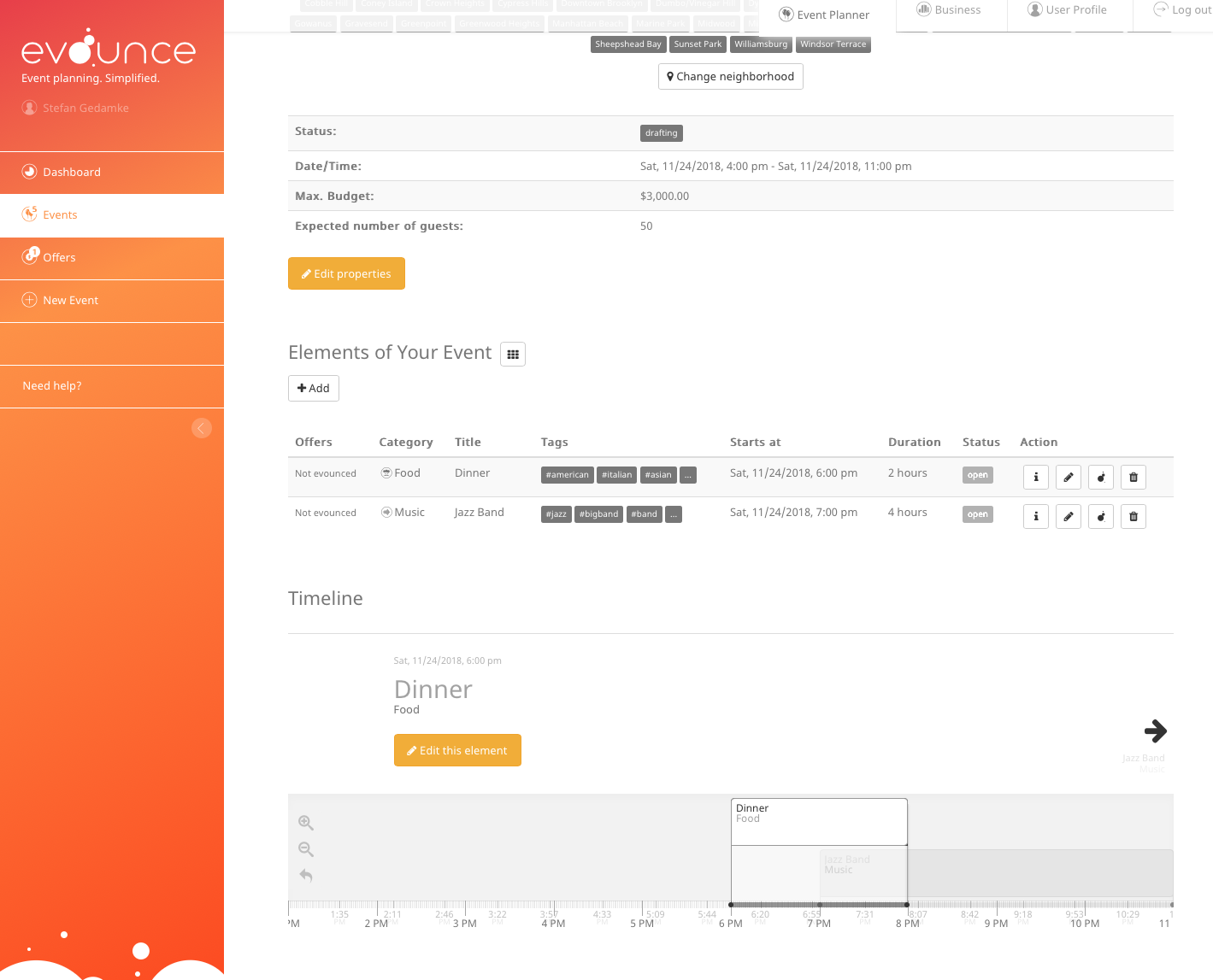Open Offers in the sidebar
Viewport: 1213px width, 980px height.
coord(112,258)
